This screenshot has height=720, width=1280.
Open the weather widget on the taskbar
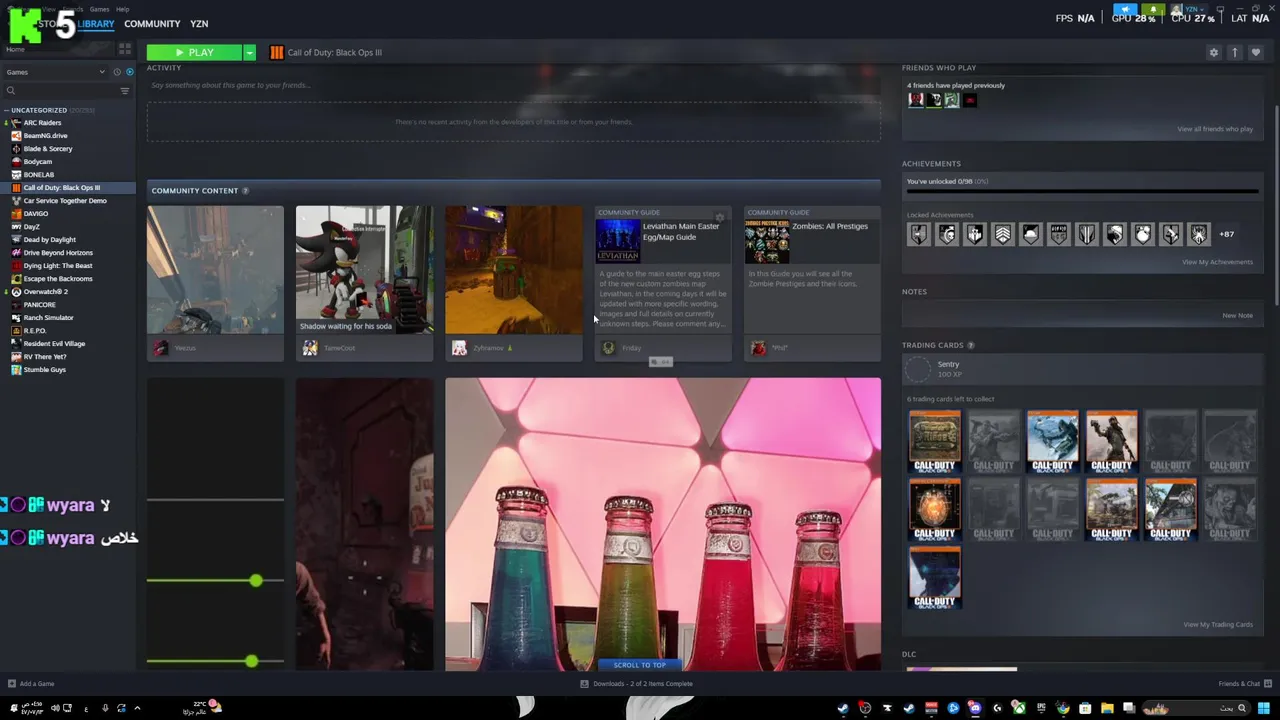[200, 707]
